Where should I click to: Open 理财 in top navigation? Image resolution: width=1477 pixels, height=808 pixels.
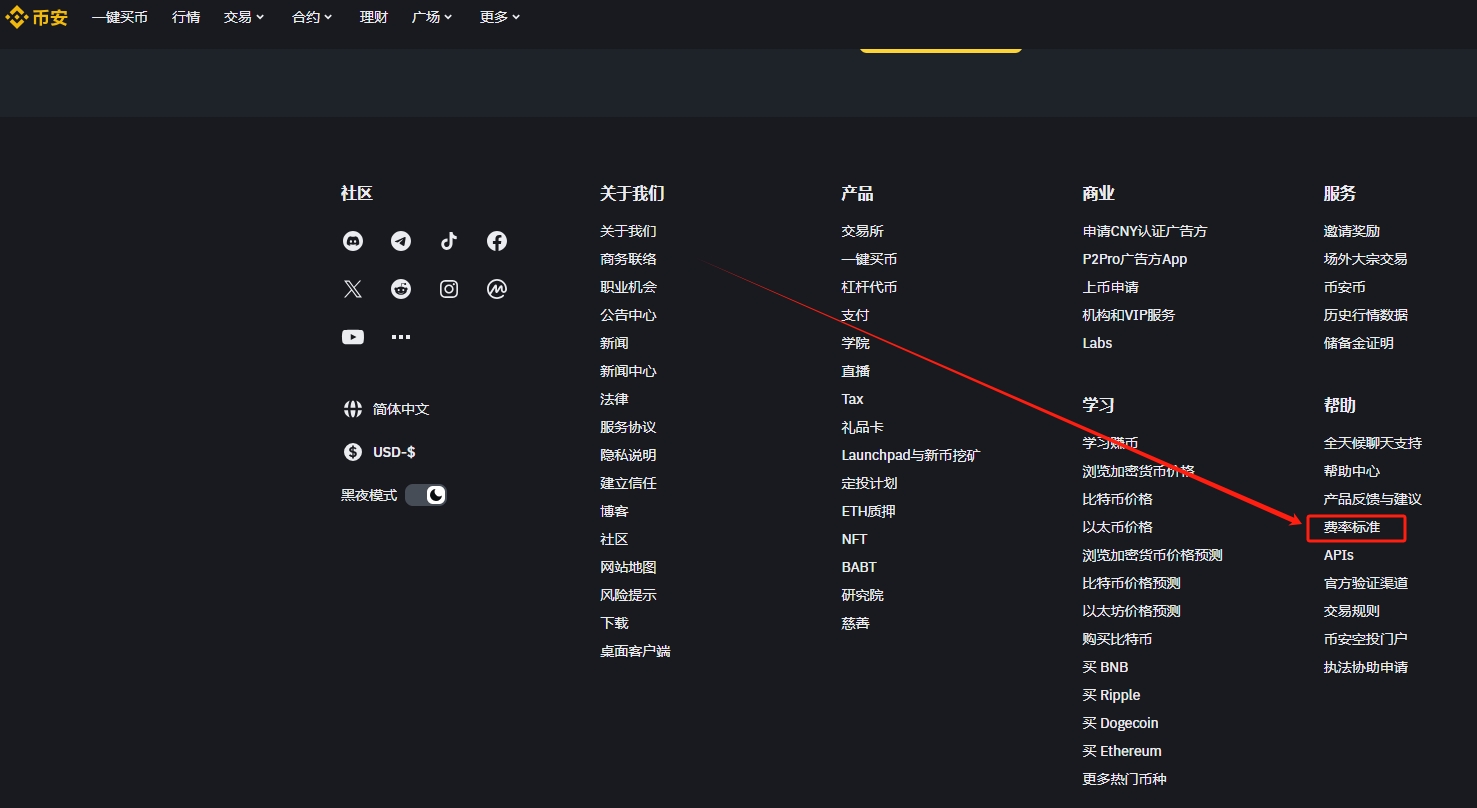(374, 17)
